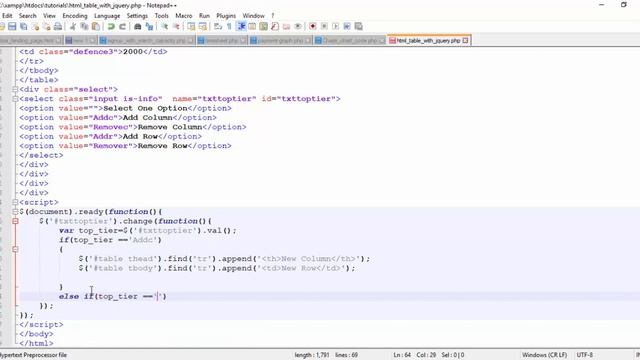Toggle Word Wrap in toolbar
Screen dimensions: 640x360
(x=218, y=27)
